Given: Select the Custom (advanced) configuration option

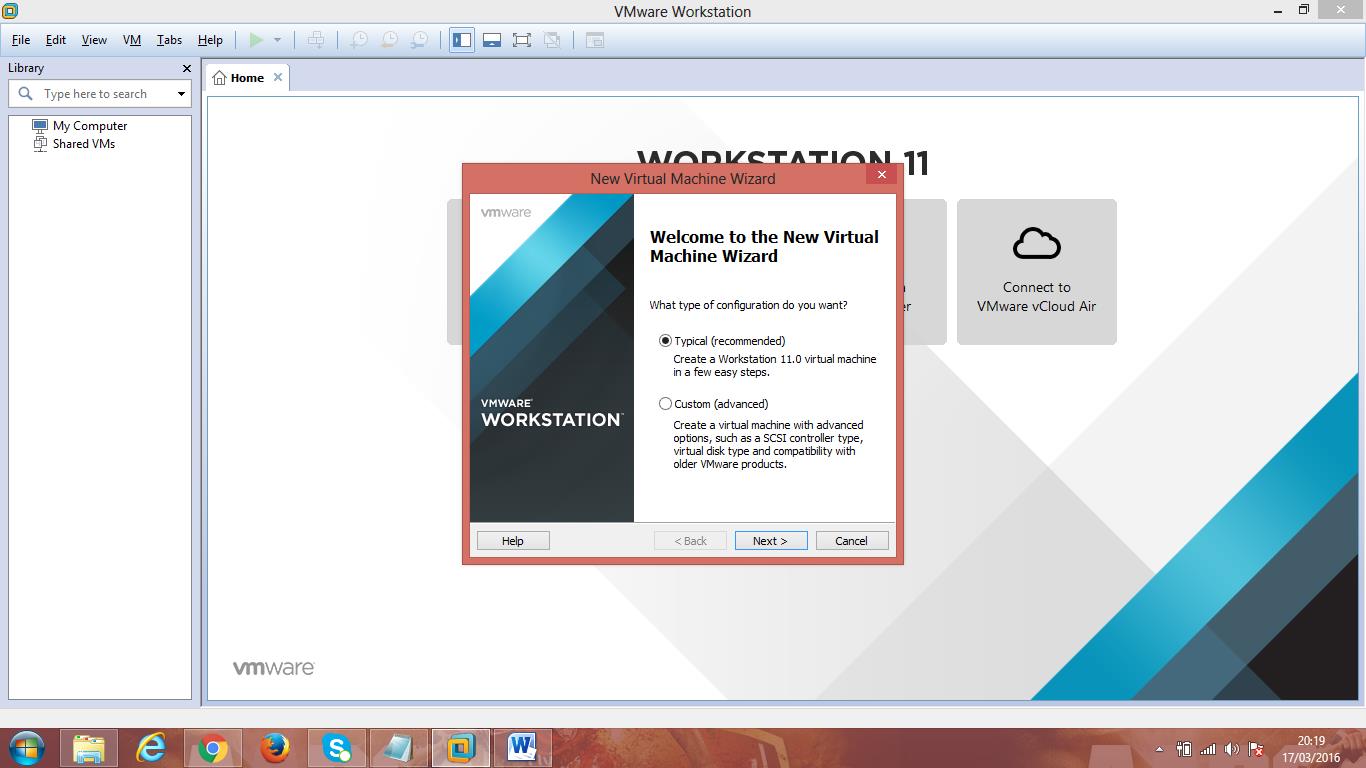Looking at the screenshot, I should (x=665, y=403).
